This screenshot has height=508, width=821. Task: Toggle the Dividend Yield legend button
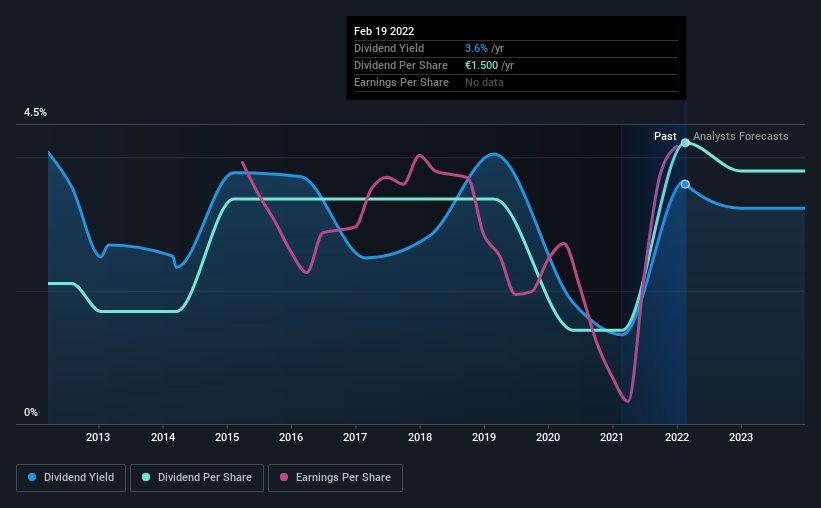[71, 478]
